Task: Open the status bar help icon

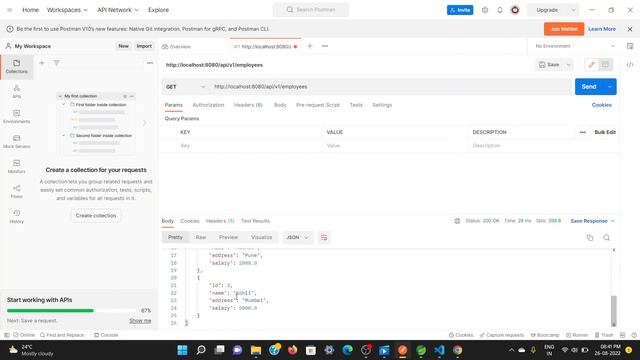Action: (x=634, y=335)
